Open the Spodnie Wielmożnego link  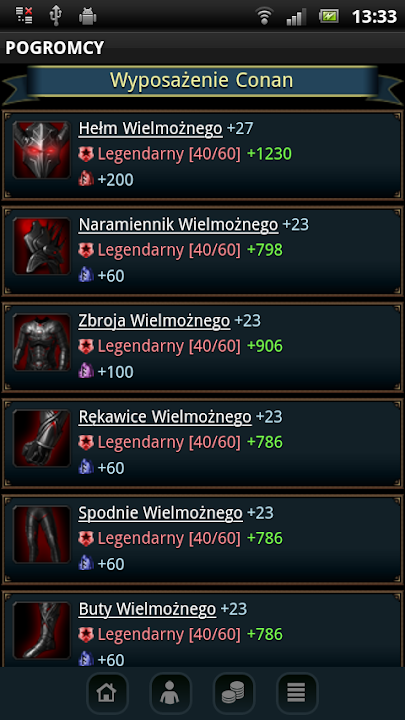click(x=161, y=513)
